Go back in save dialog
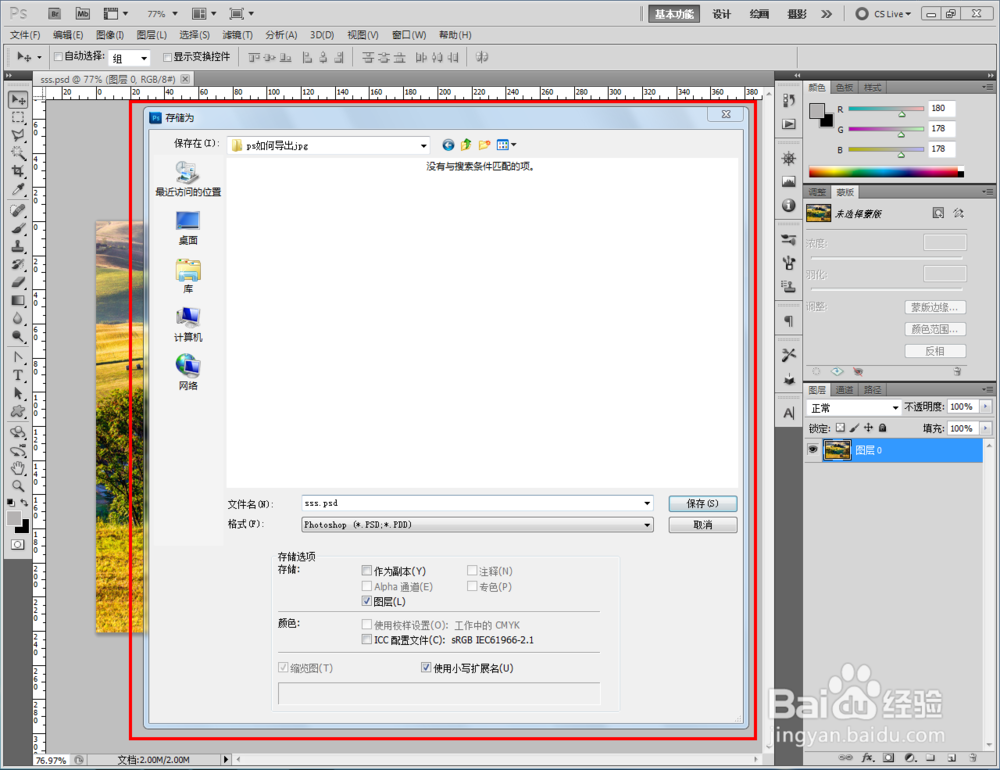This screenshot has height=770, width=1000. (x=448, y=145)
